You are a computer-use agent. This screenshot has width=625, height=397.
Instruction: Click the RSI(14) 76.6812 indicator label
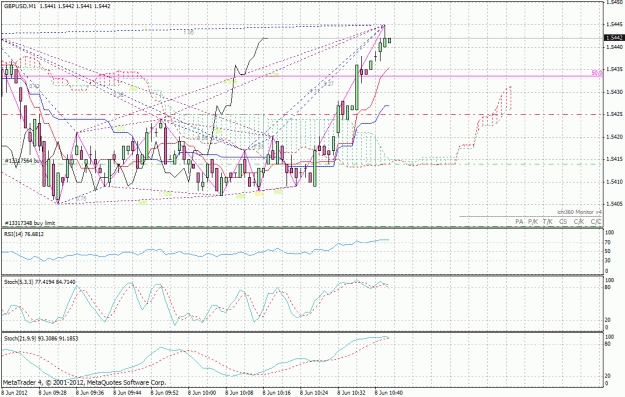pos(24,234)
